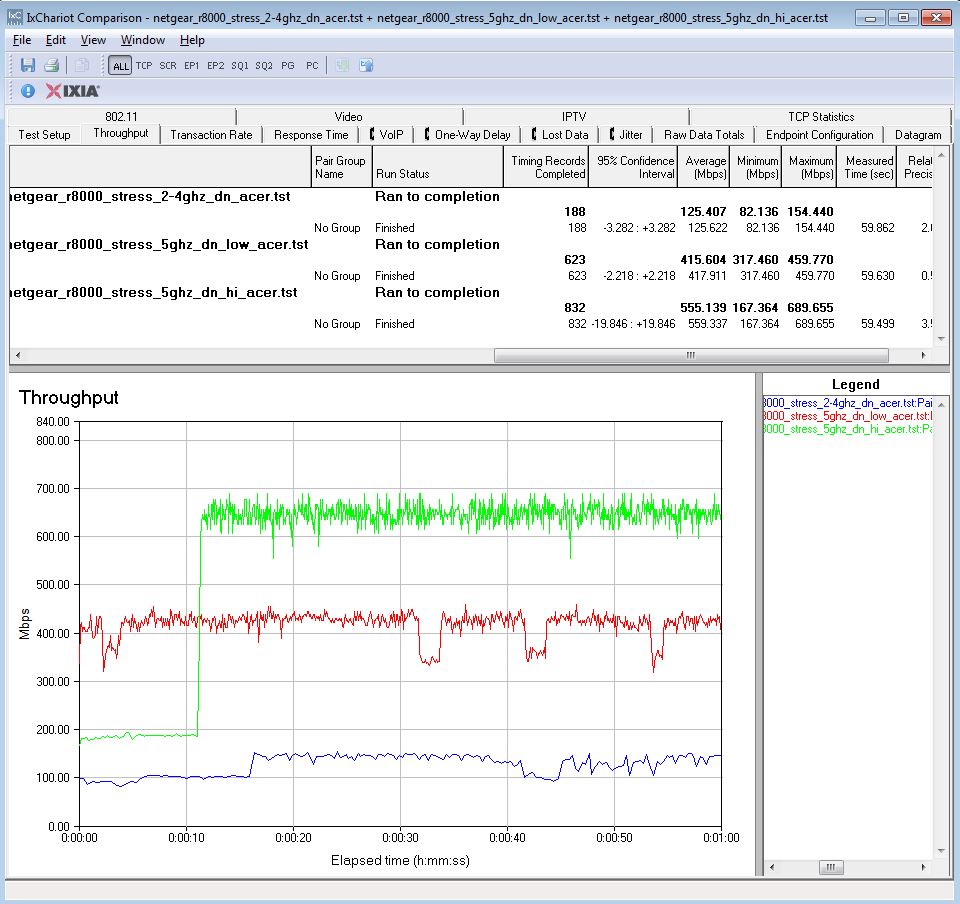Click the results table horizontal scrollbar thumb
The image size is (960, 904).
(x=691, y=355)
